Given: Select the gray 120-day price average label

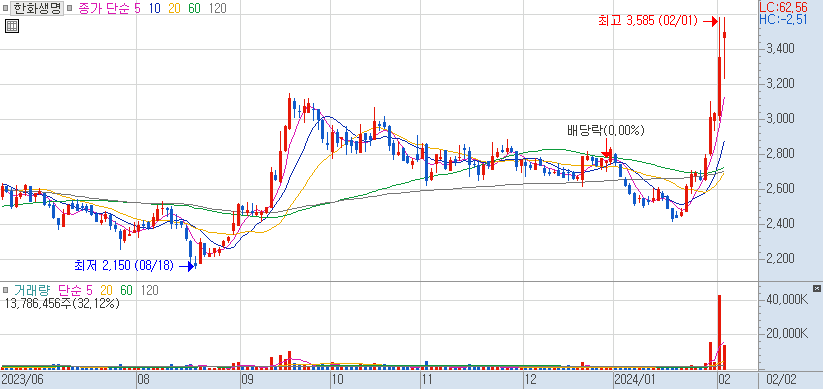Looking at the screenshot, I should point(217,8).
